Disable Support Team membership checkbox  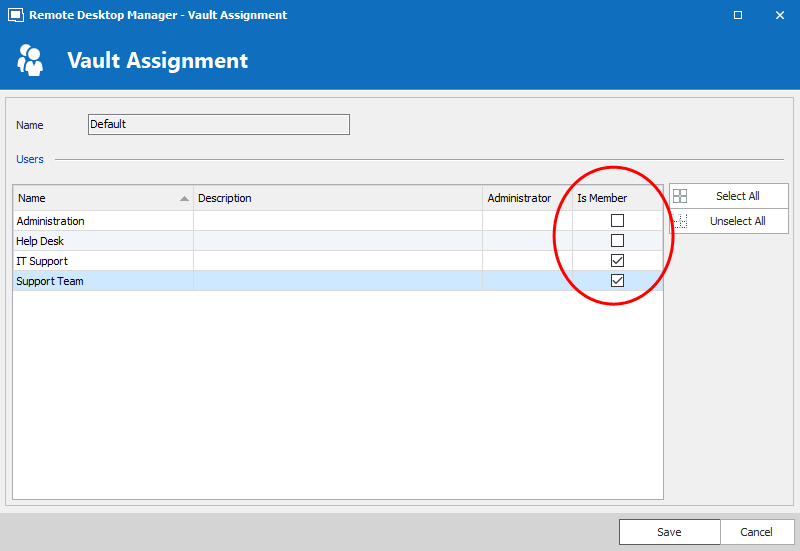pos(617,281)
